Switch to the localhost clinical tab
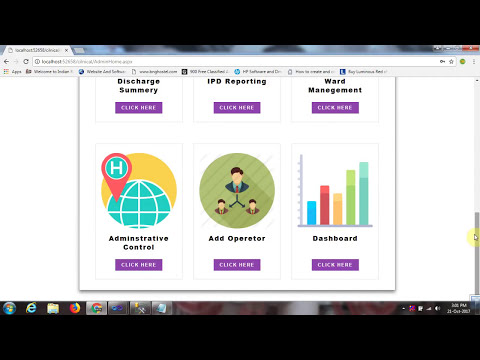Screen dimensions: 480x360 tap(37, 50)
